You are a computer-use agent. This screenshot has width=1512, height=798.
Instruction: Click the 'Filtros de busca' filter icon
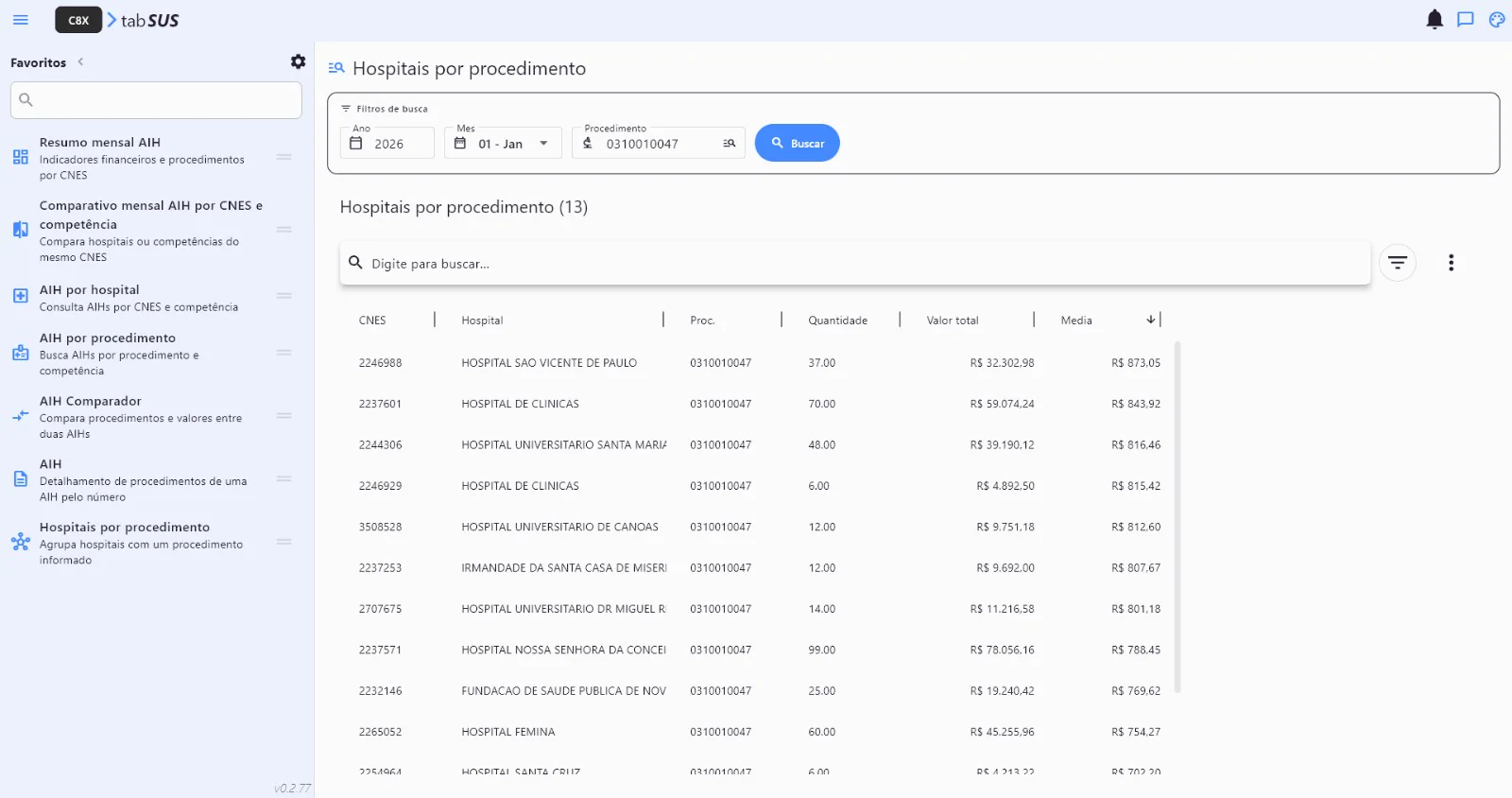[x=346, y=109]
